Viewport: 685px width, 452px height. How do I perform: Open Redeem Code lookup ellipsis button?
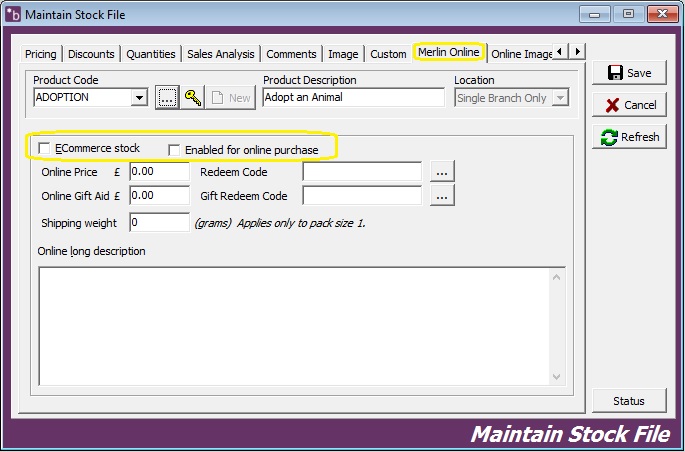(x=443, y=172)
